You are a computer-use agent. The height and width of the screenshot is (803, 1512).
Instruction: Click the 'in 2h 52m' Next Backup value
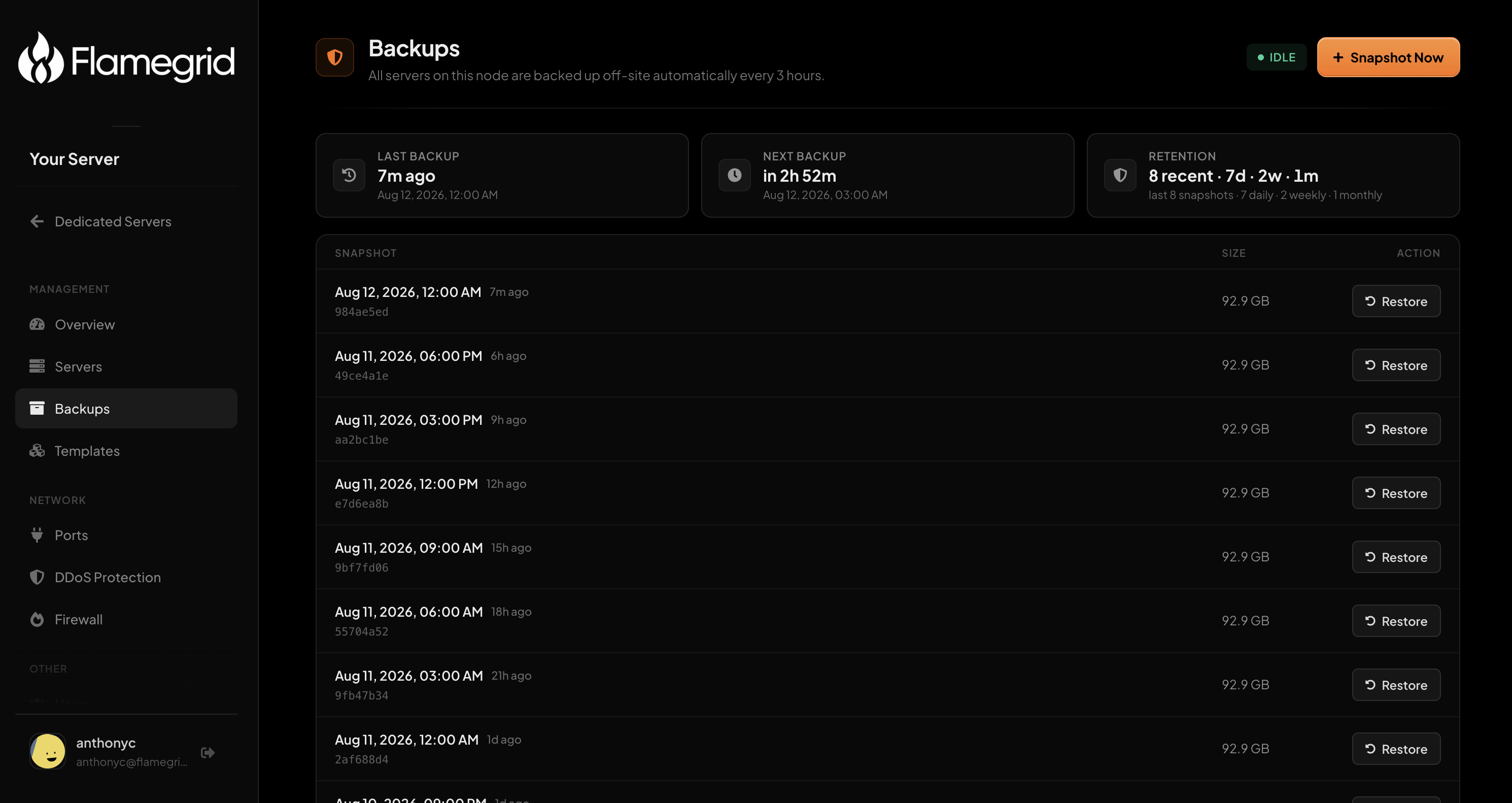tap(800, 176)
